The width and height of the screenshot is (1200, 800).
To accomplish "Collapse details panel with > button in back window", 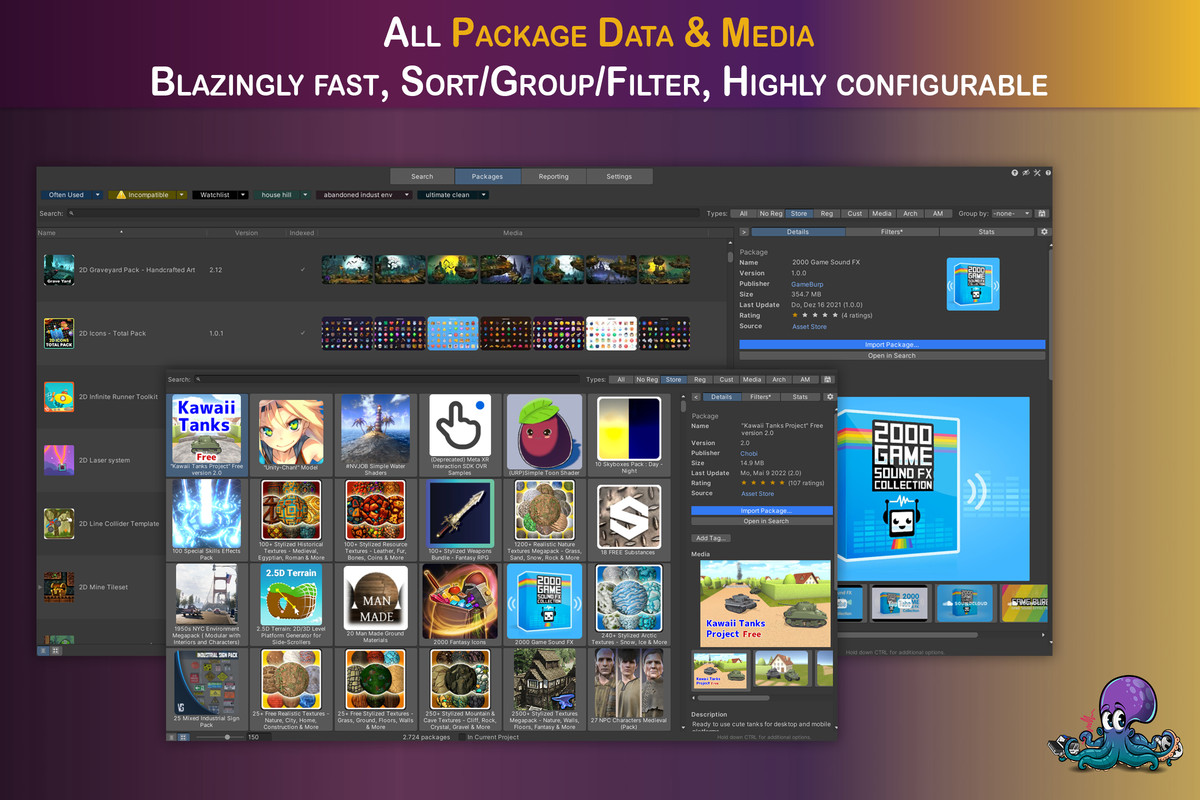I will [744, 231].
